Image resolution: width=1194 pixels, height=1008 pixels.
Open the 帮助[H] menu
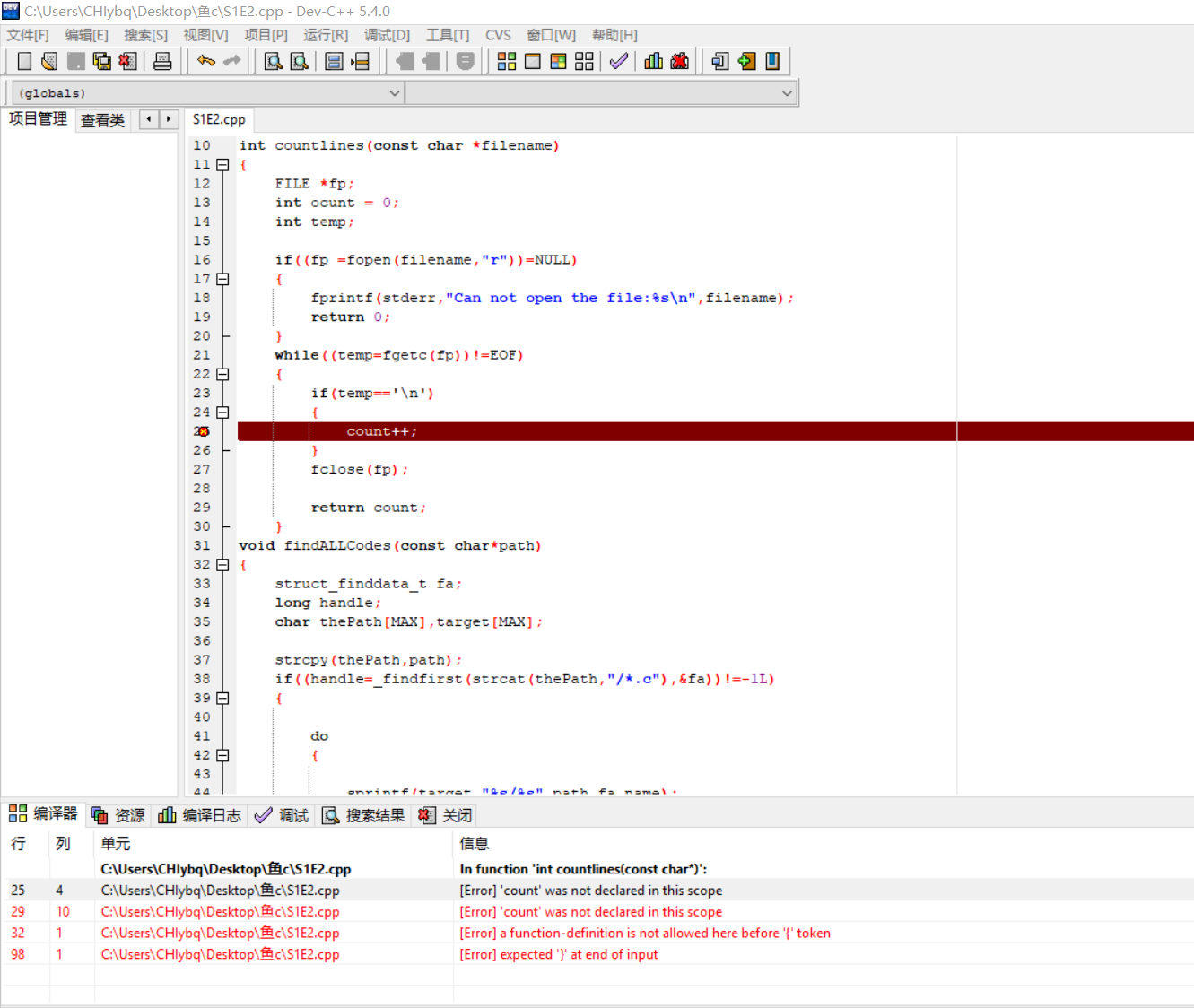(614, 35)
